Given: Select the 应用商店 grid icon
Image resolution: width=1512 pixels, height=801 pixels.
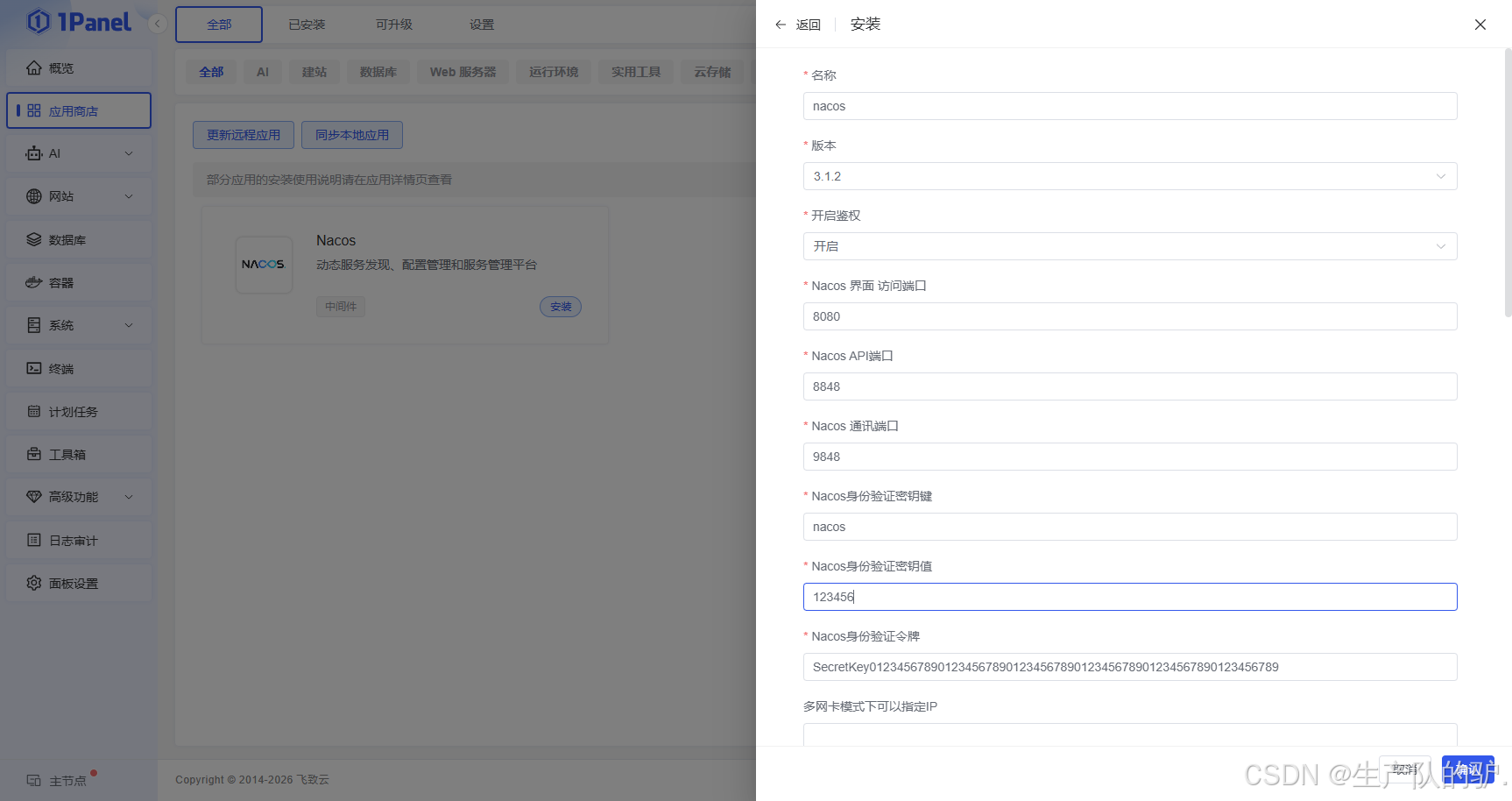Looking at the screenshot, I should coord(34,110).
